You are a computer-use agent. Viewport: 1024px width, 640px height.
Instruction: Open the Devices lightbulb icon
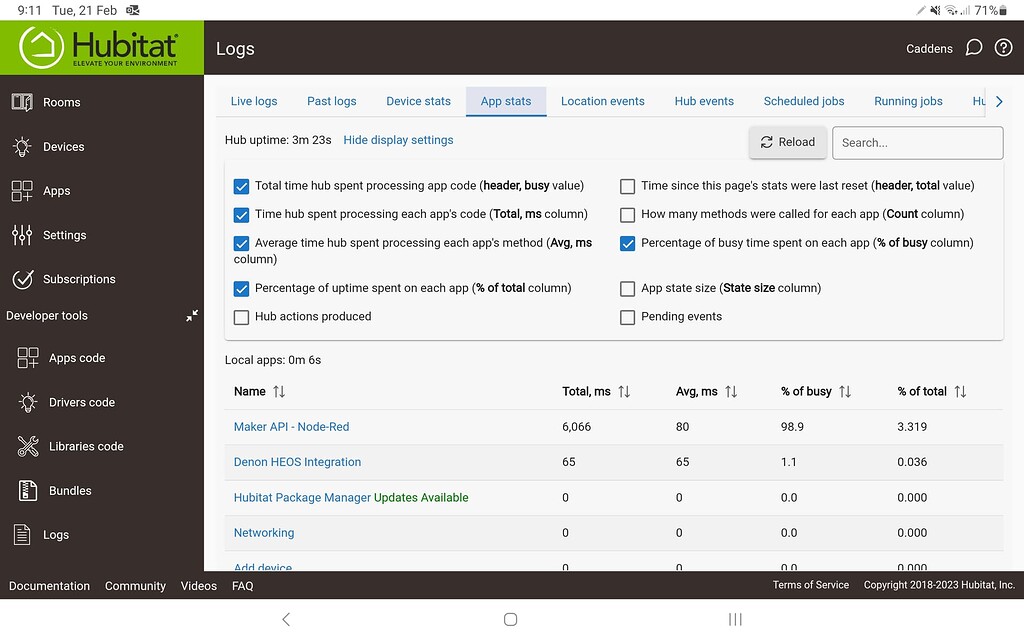(x=22, y=146)
